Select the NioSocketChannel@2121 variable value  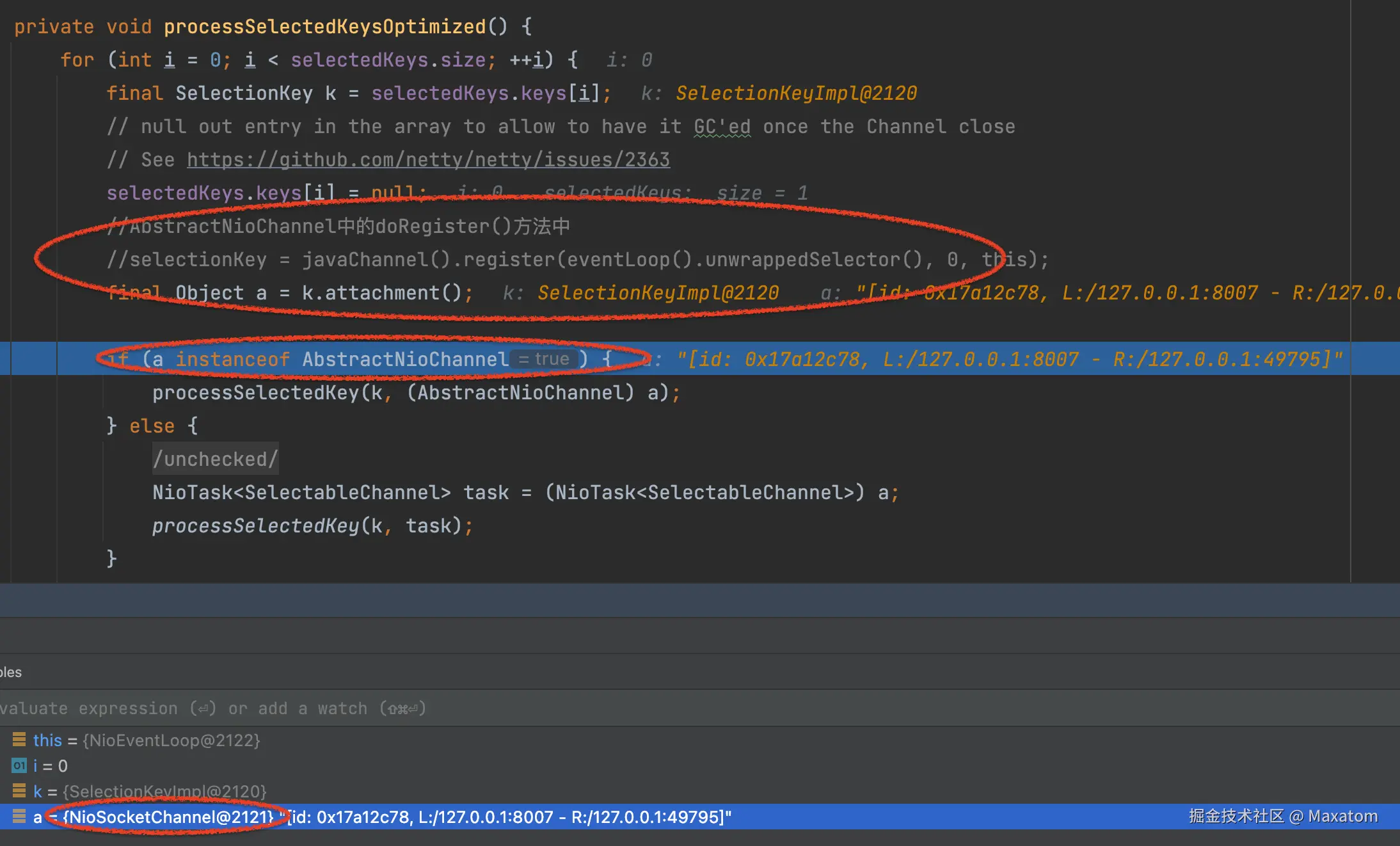tap(168, 817)
